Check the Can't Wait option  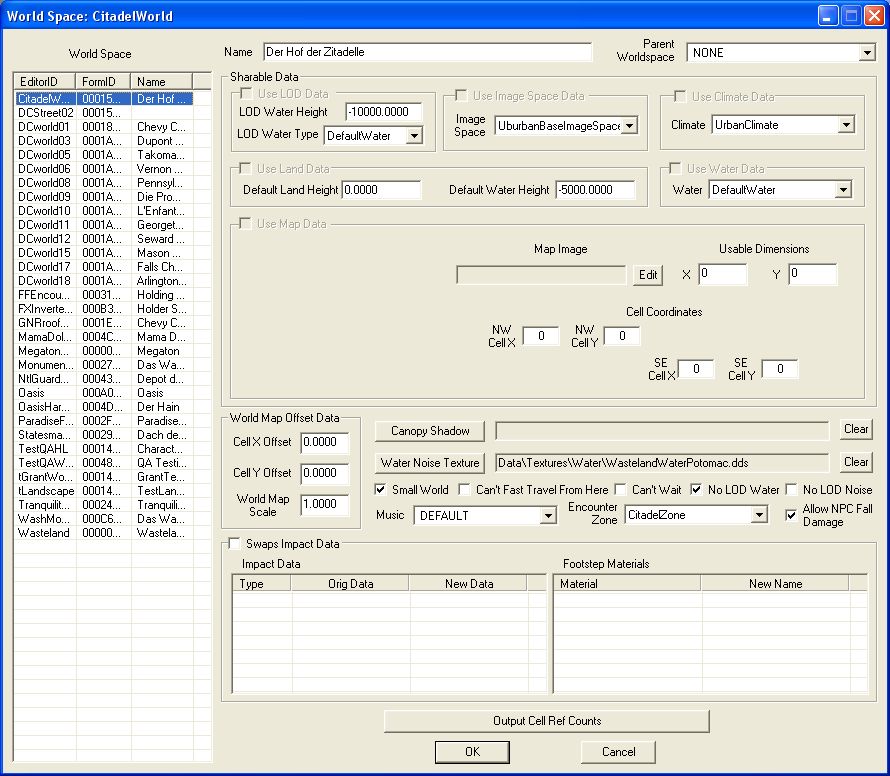pos(620,489)
